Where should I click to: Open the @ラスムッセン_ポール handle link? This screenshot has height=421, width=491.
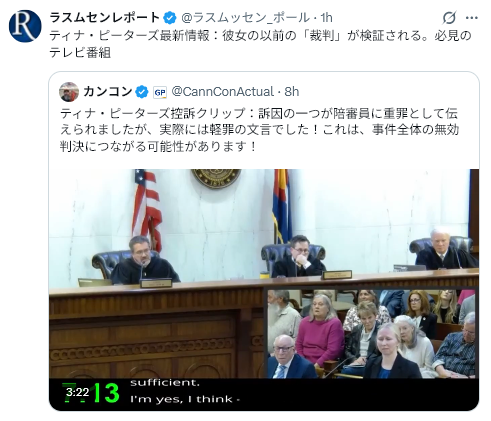(245, 18)
